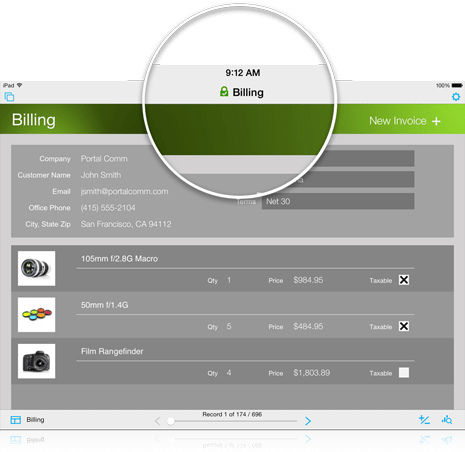Viewport: 465px width, 452px height.
Task: Tap the green lock icon beside Billing
Action: tap(224, 92)
